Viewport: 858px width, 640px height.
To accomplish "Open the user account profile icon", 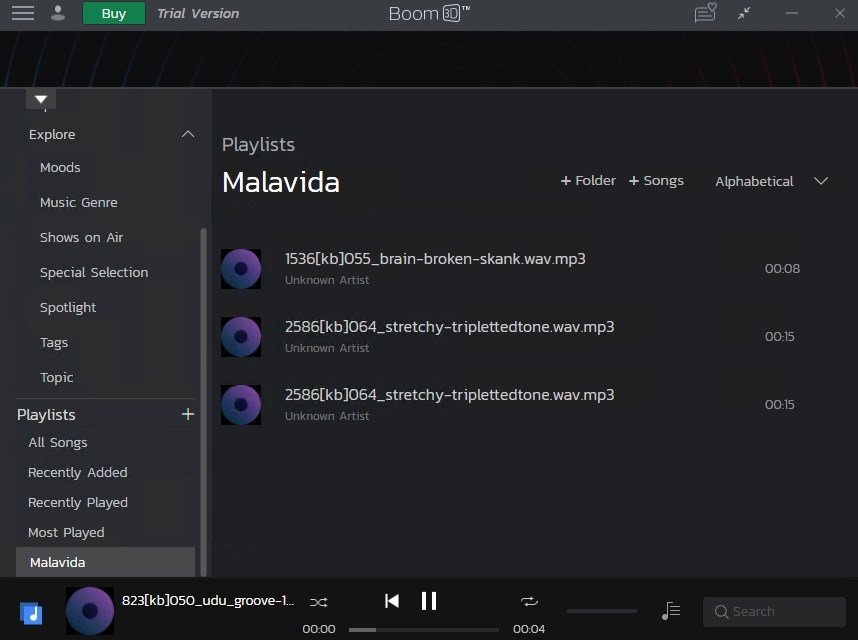I will point(58,13).
